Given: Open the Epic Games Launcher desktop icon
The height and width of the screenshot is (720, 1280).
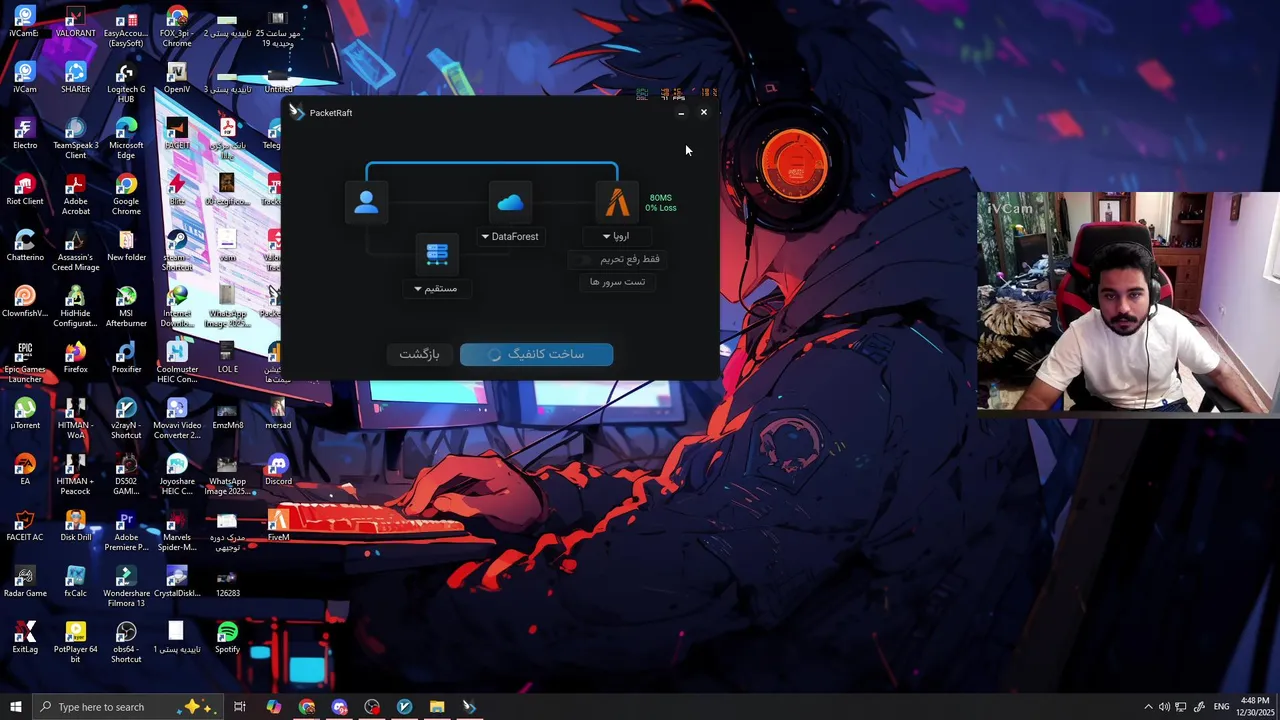Looking at the screenshot, I should pos(25,364).
